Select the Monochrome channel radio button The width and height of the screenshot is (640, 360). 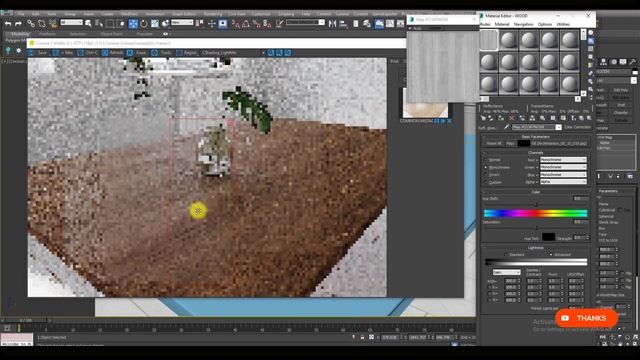click(x=486, y=167)
